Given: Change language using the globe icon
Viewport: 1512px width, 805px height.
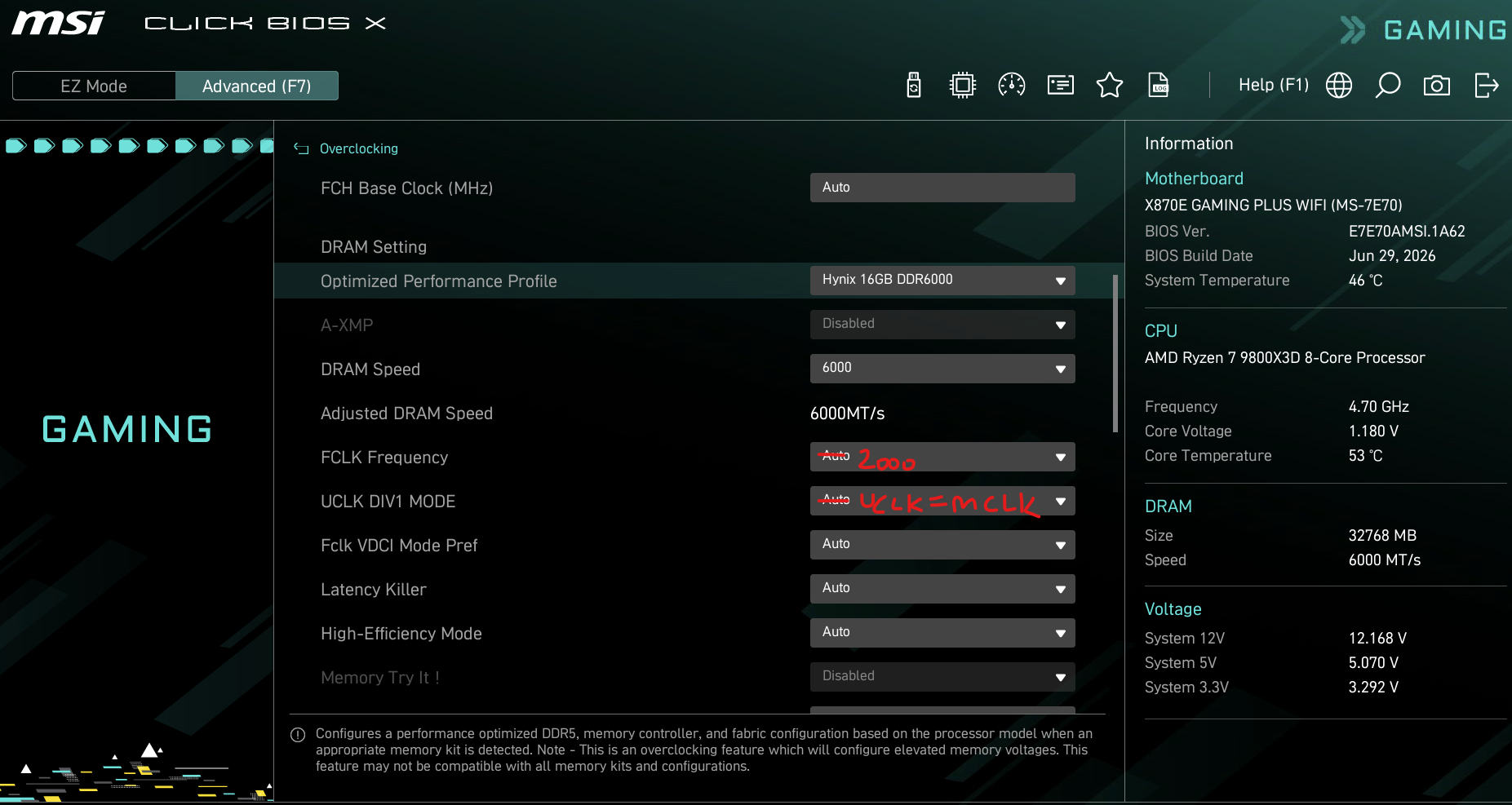Looking at the screenshot, I should click(1339, 85).
